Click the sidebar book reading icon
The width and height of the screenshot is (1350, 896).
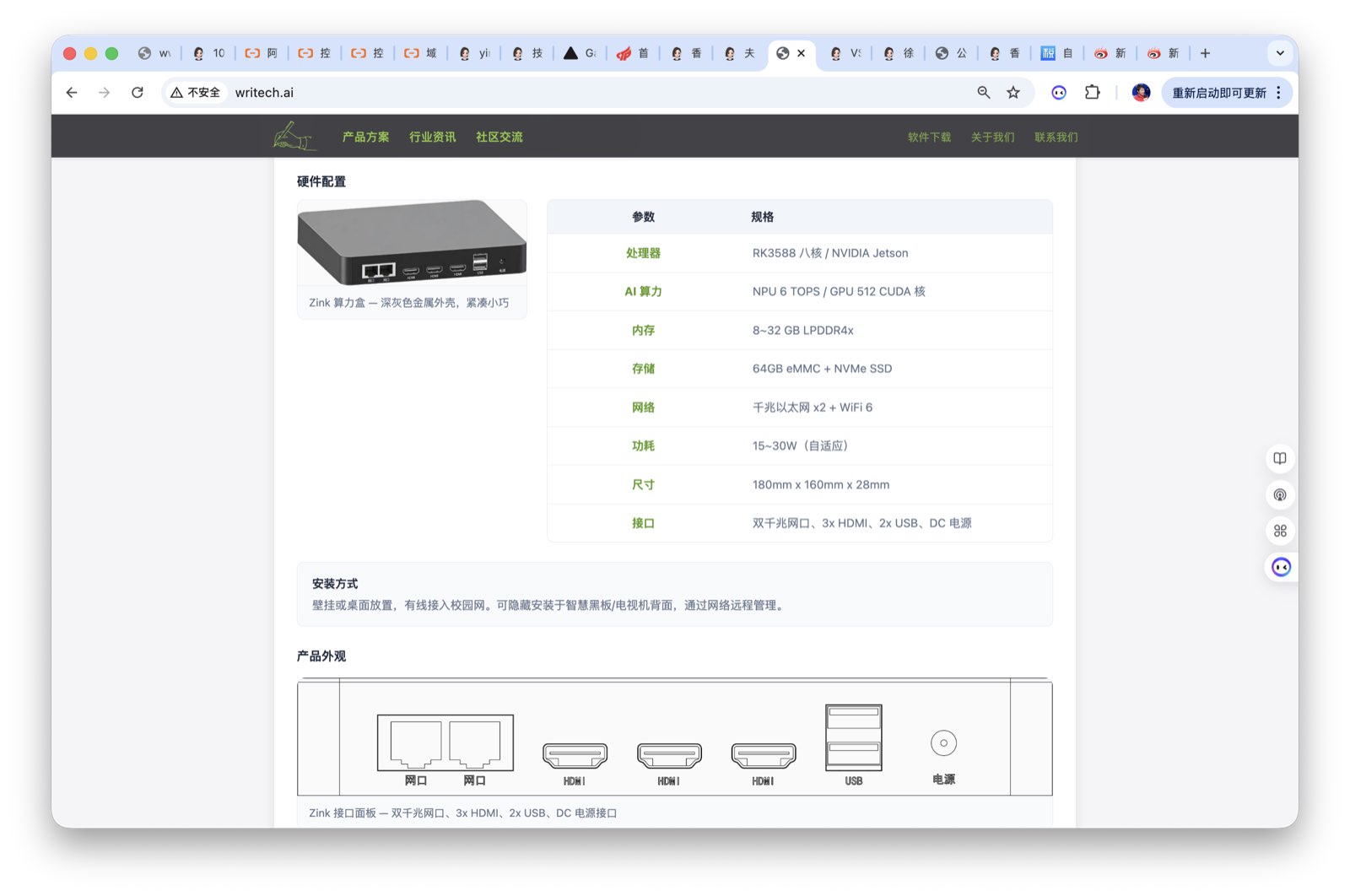tap(1280, 458)
